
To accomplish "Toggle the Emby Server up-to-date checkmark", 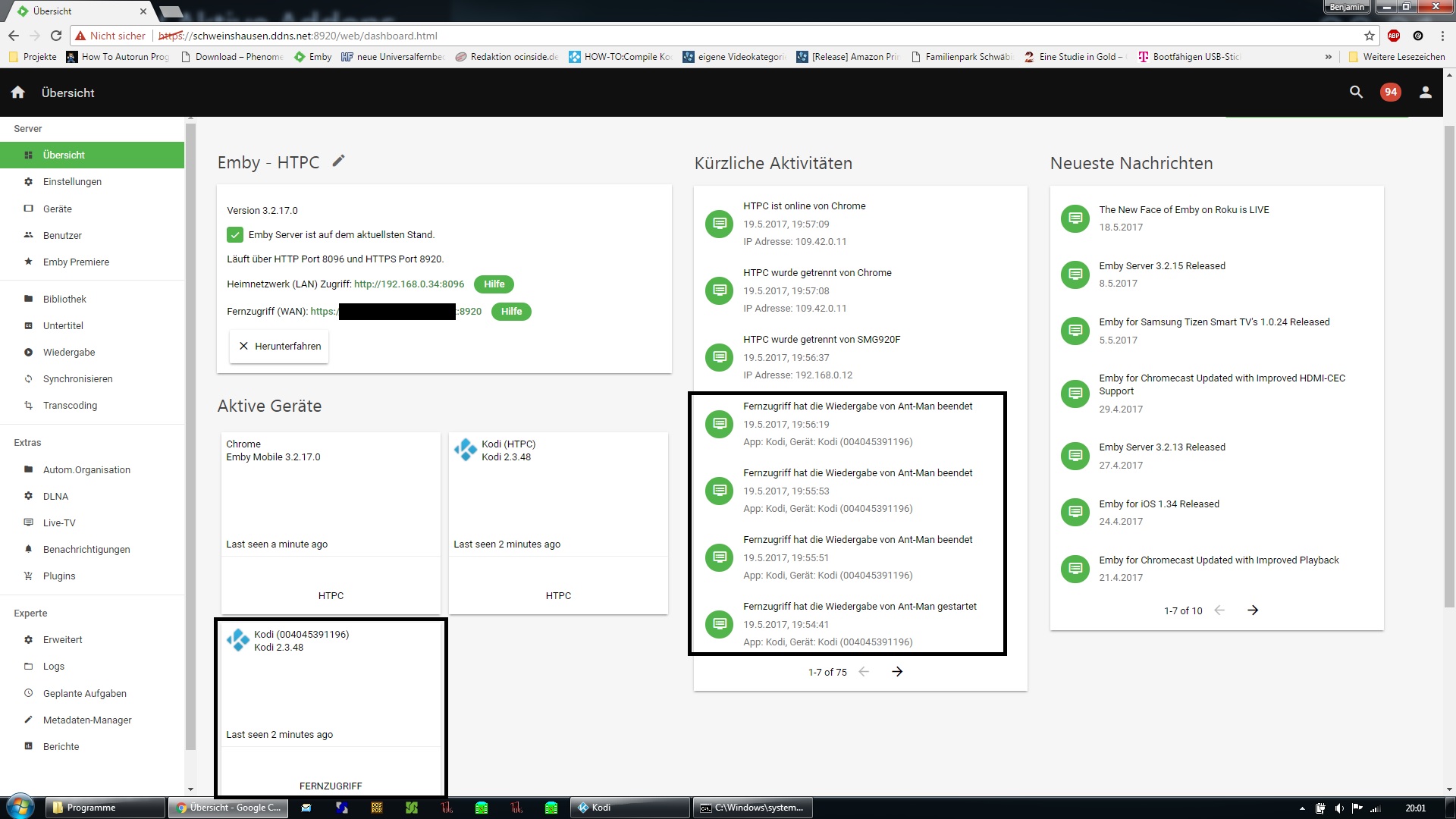I will tap(235, 235).
